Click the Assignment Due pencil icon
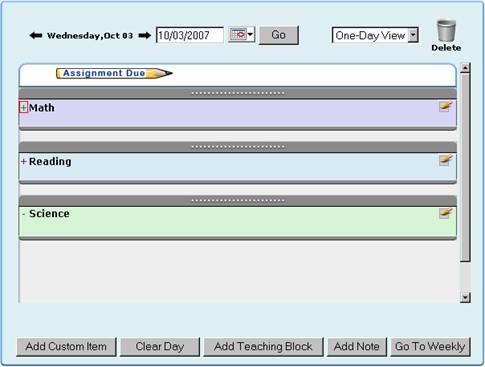This screenshot has height=367, width=485. pos(114,73)
